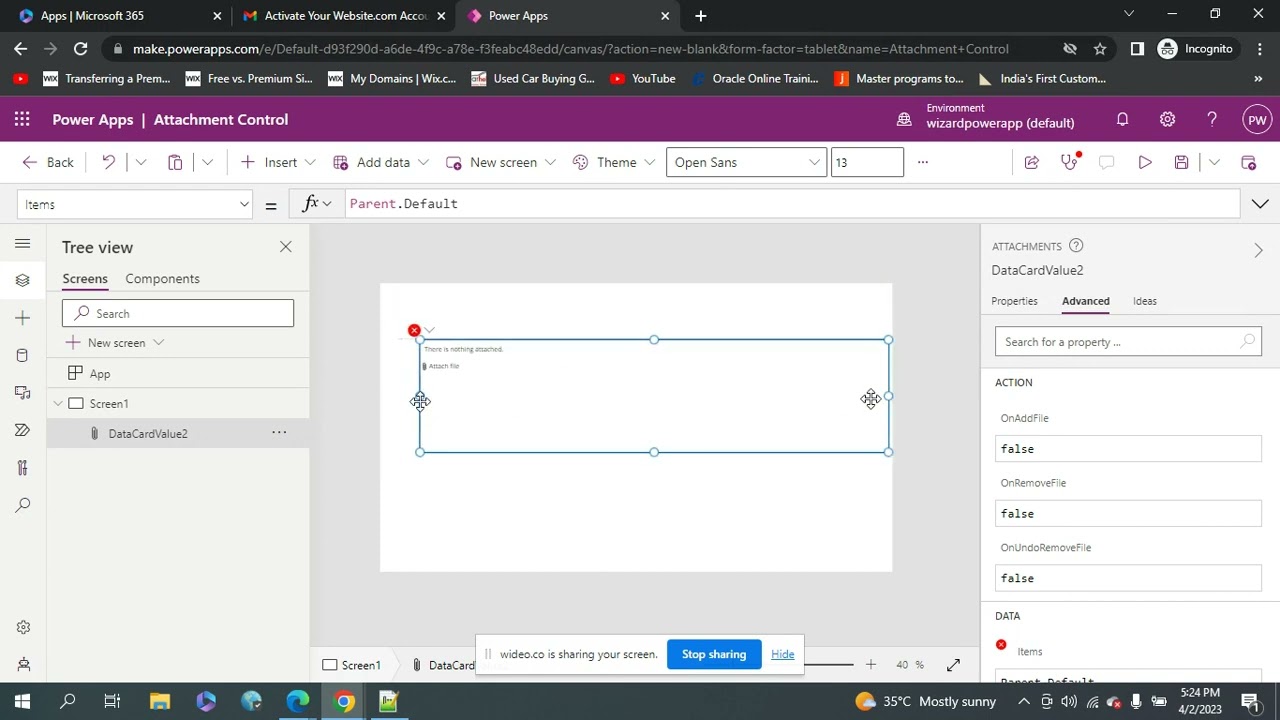This screenshot has height=720, width=1280.
Task: Click Fit to window expand icon
Action: (x=953, y=664)
